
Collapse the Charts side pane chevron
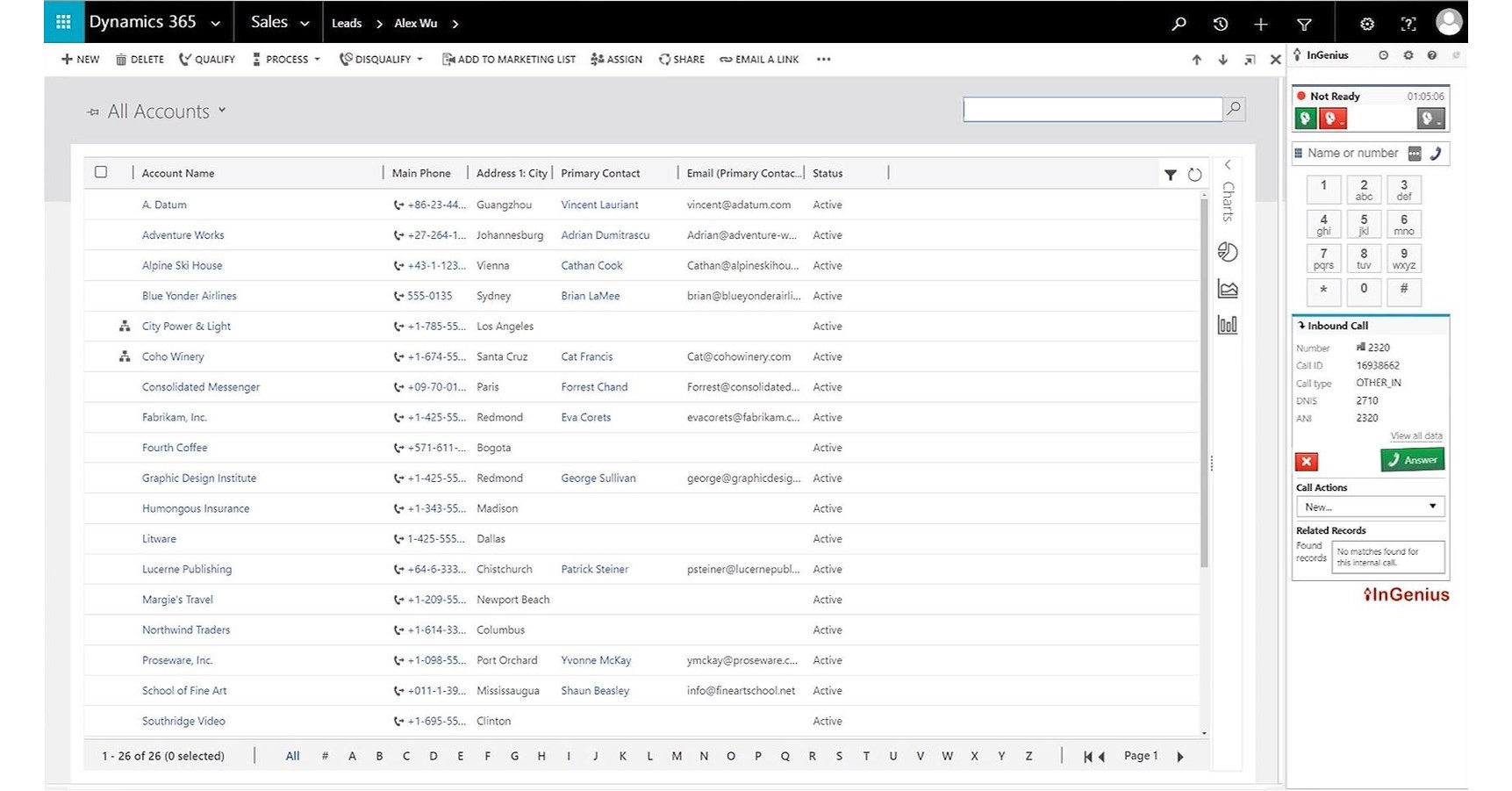click(1228, 164)
